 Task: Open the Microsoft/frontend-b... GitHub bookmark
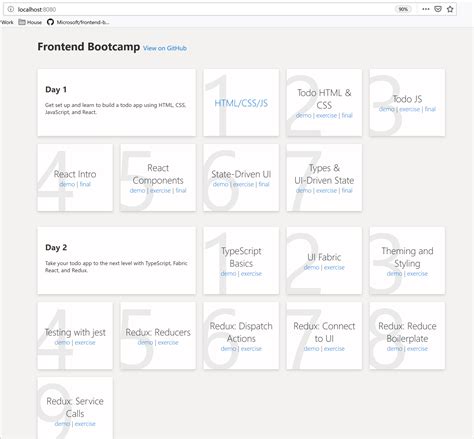[78, 22]
